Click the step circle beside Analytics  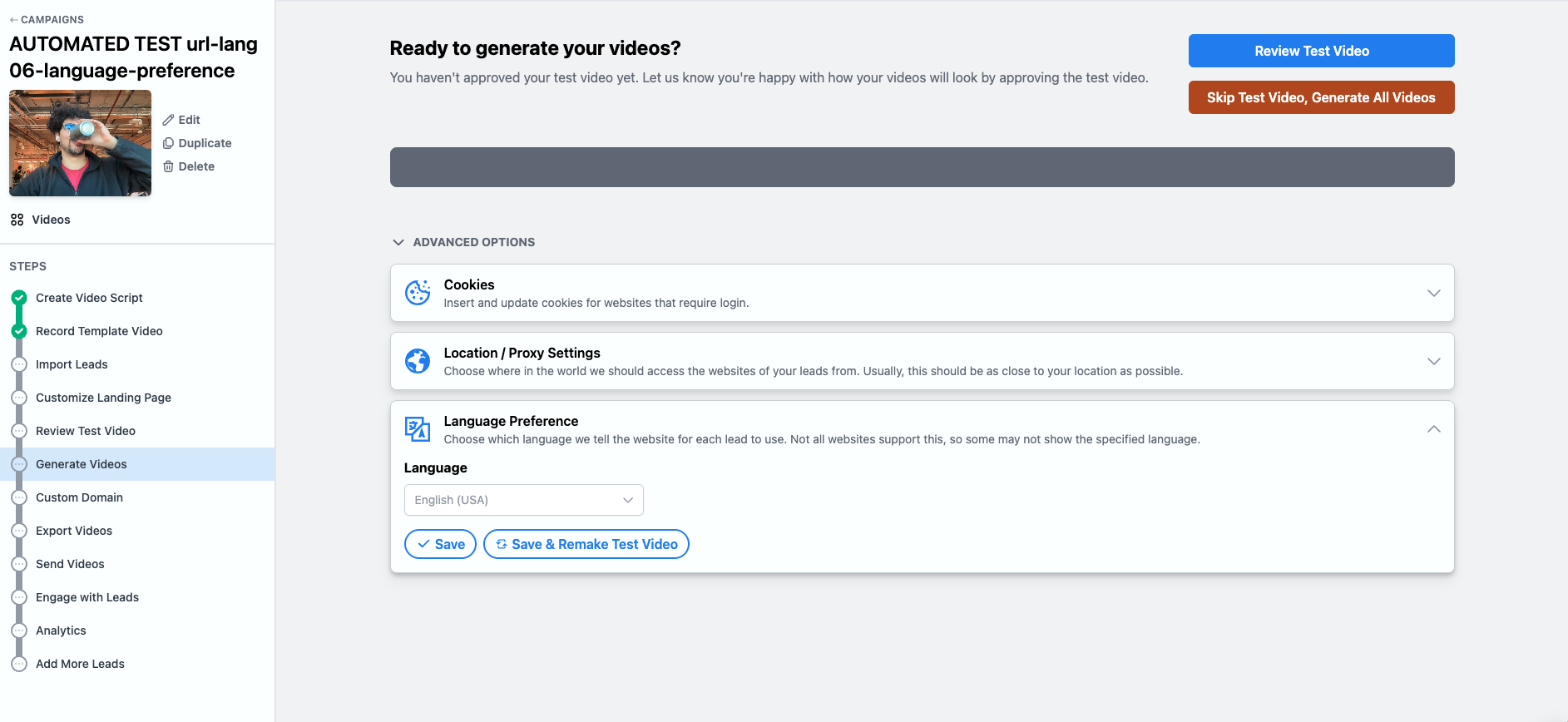click(19, 631)
